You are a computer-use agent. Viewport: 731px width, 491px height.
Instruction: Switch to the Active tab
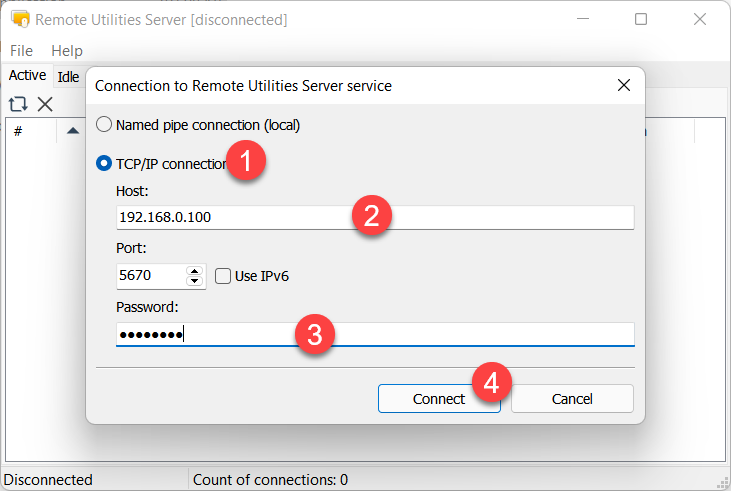27,75
